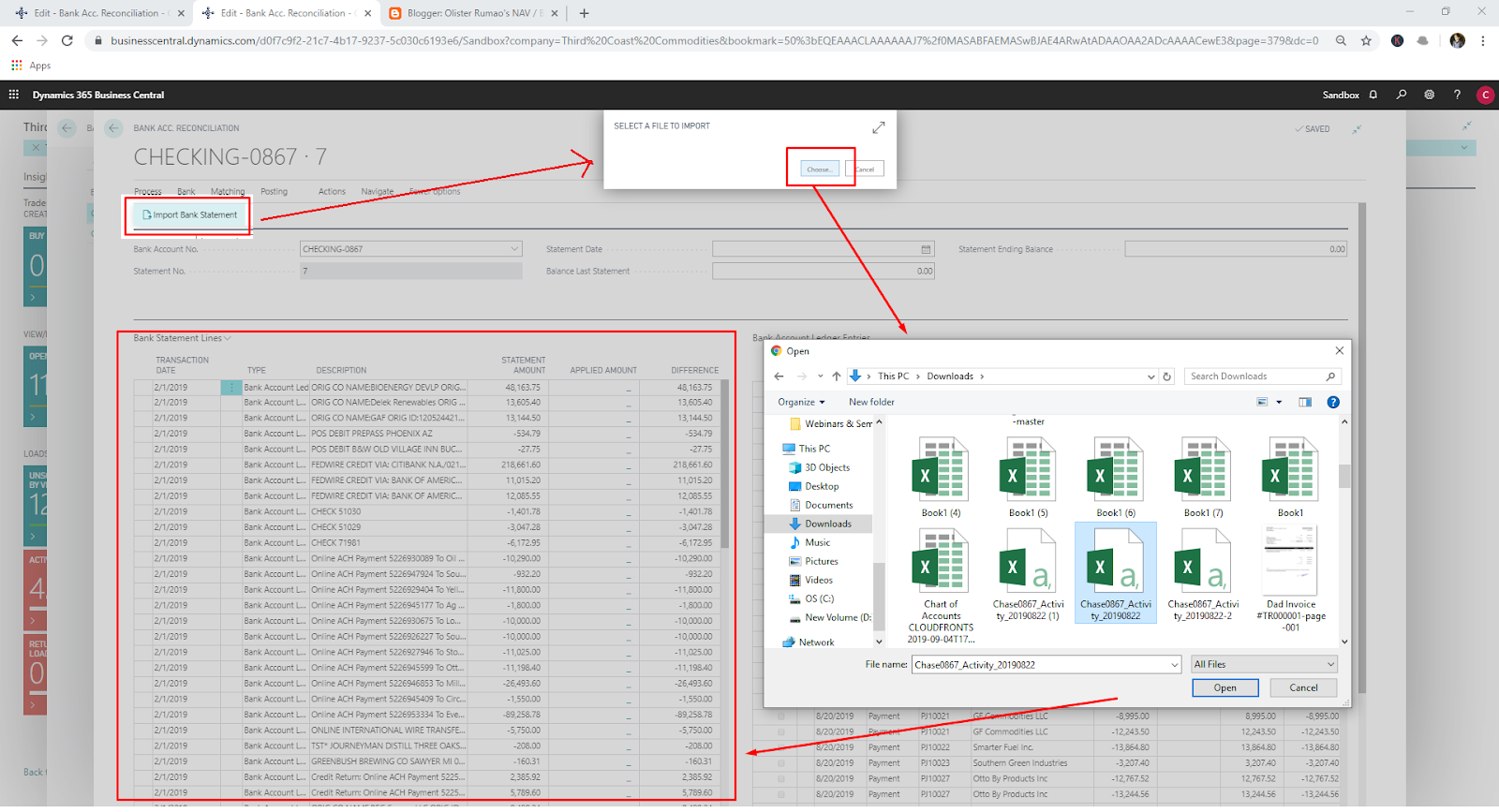Select Chase0867_Activity_20190822-2 file
The width and height of the screenshot is (1499, 812).
click(1203, 574)
